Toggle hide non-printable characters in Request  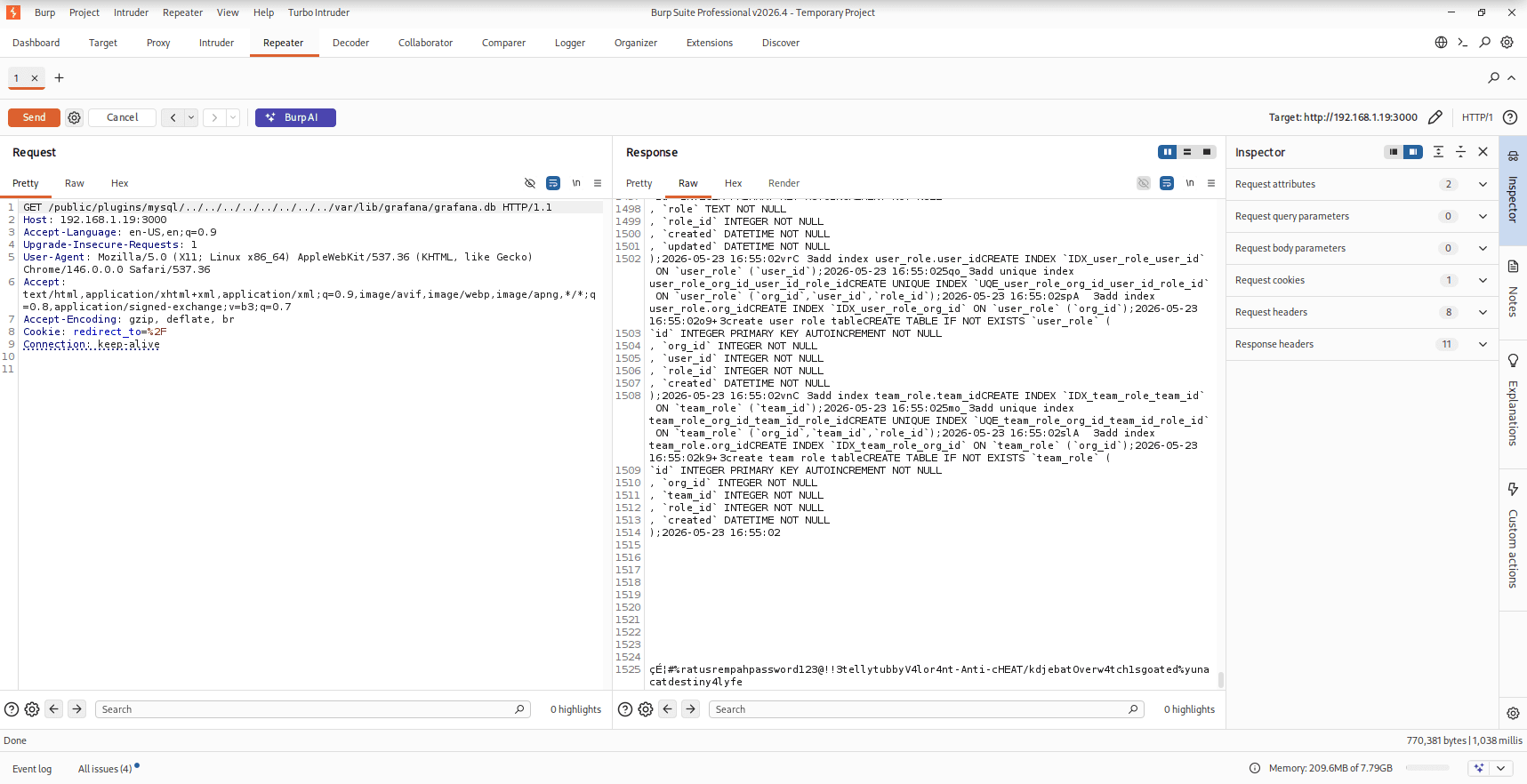click(530, 183)
